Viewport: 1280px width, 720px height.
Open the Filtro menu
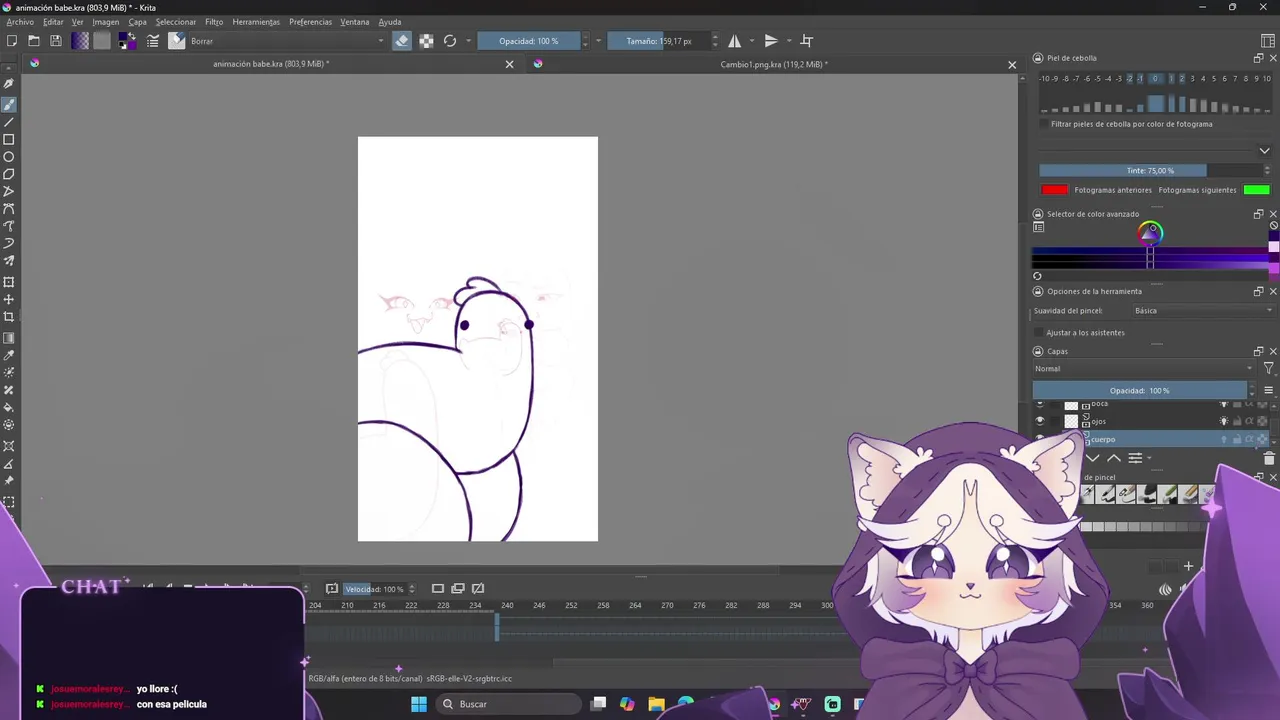pyautogui.click(x=214, y=22)
